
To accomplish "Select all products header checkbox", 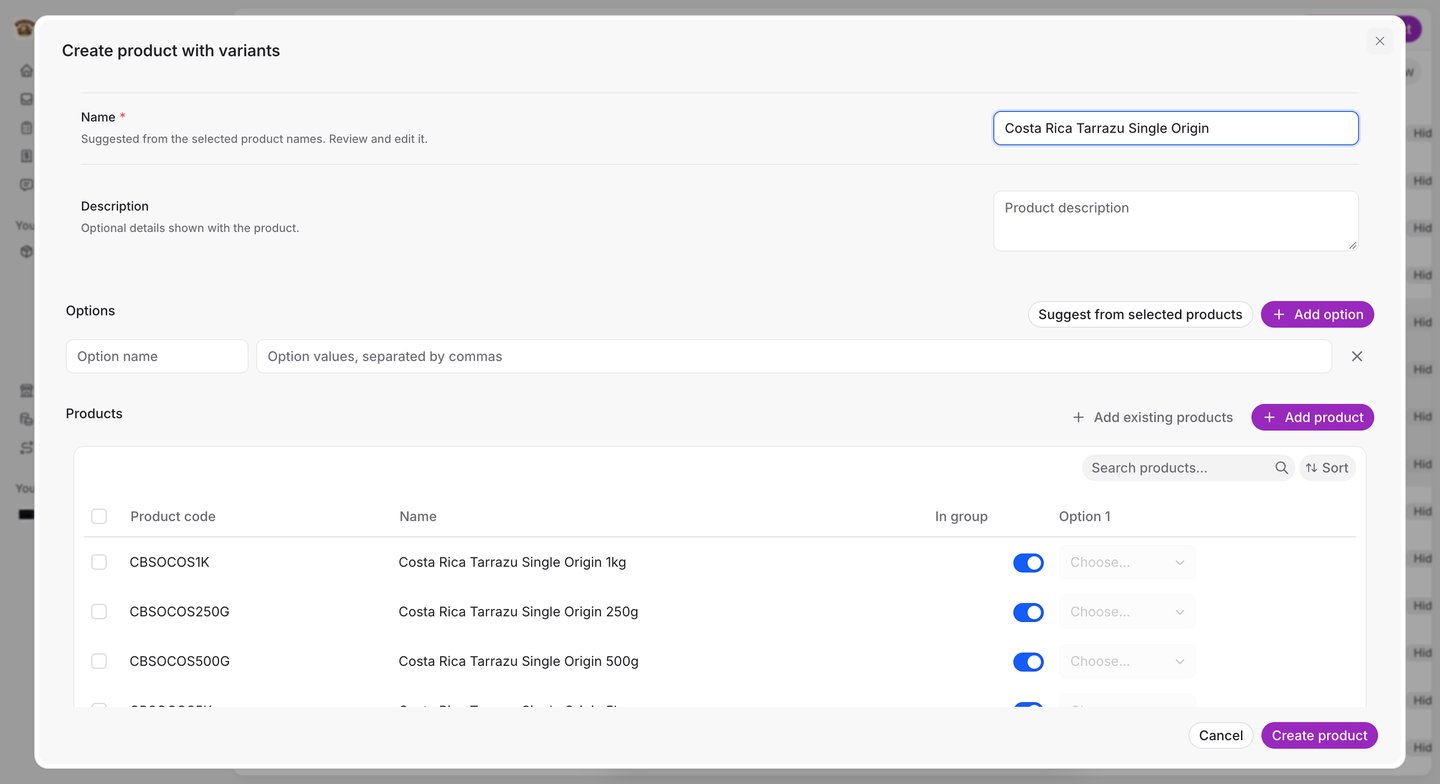I will point(99,516).
